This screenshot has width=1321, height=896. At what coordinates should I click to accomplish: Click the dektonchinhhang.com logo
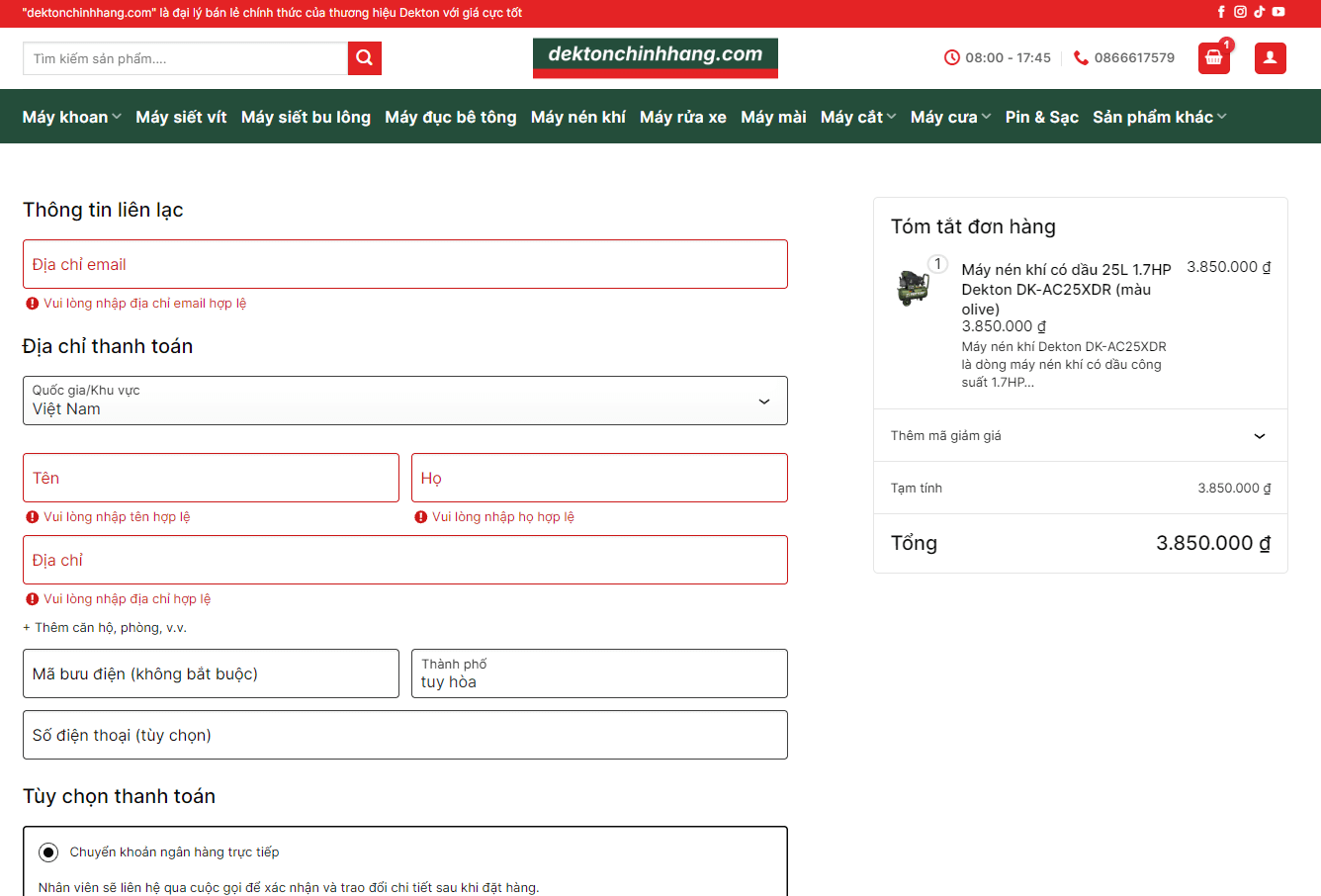[x=655, y=56]
